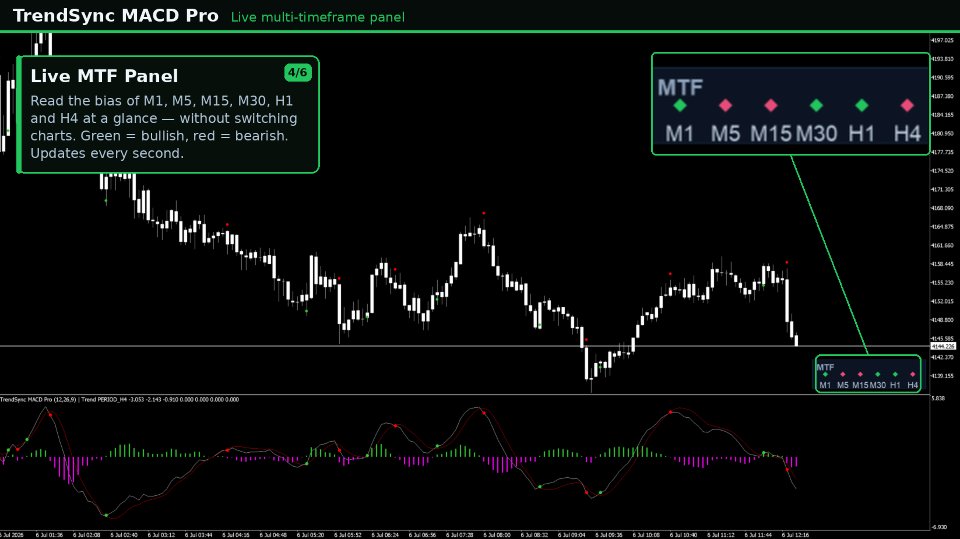Click the small M1 diamond in the chart's MTF panel
The image size is (960, 539).
(x=825, y=374)
